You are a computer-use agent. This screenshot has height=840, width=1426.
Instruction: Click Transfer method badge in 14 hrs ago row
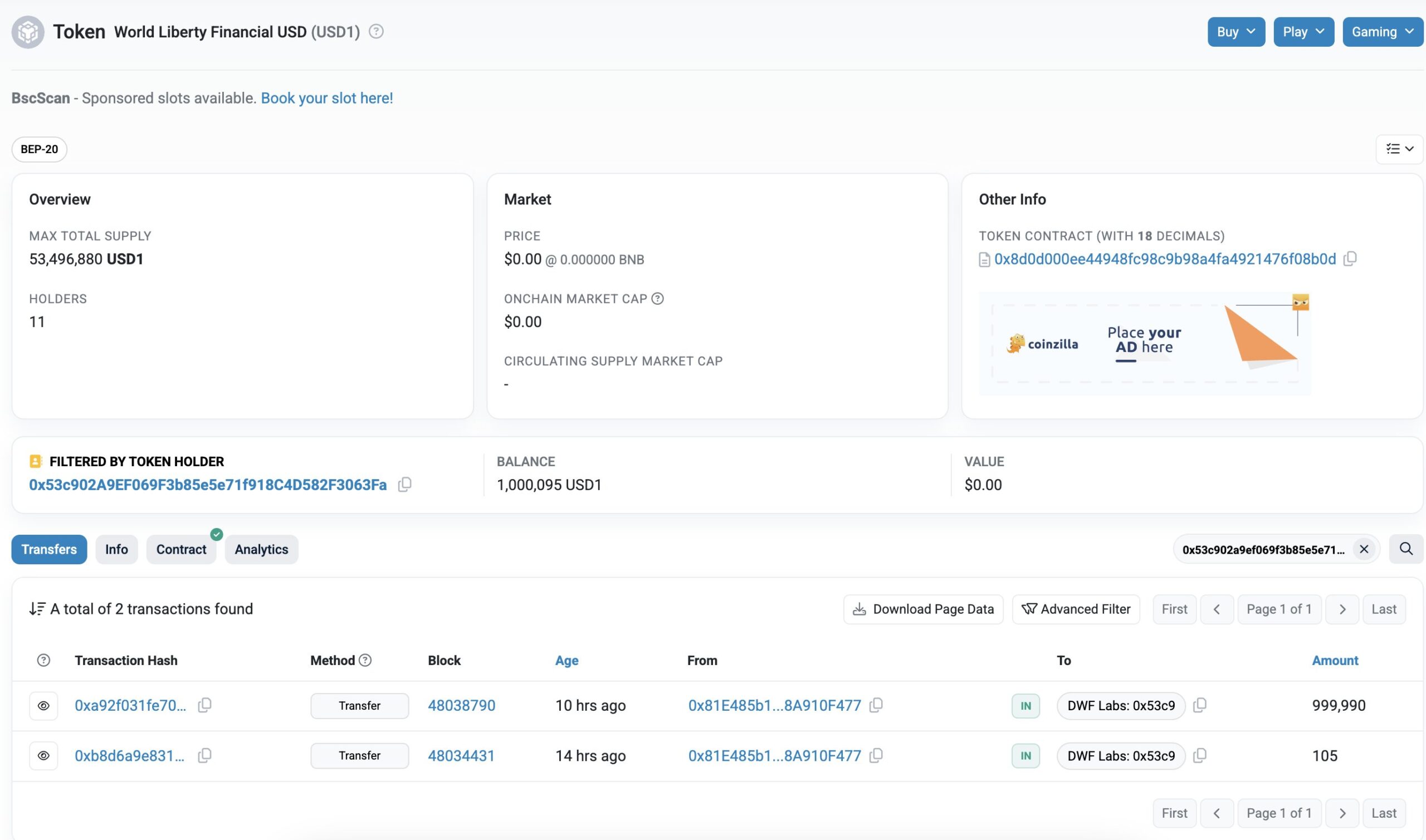(x=359, y=756)
